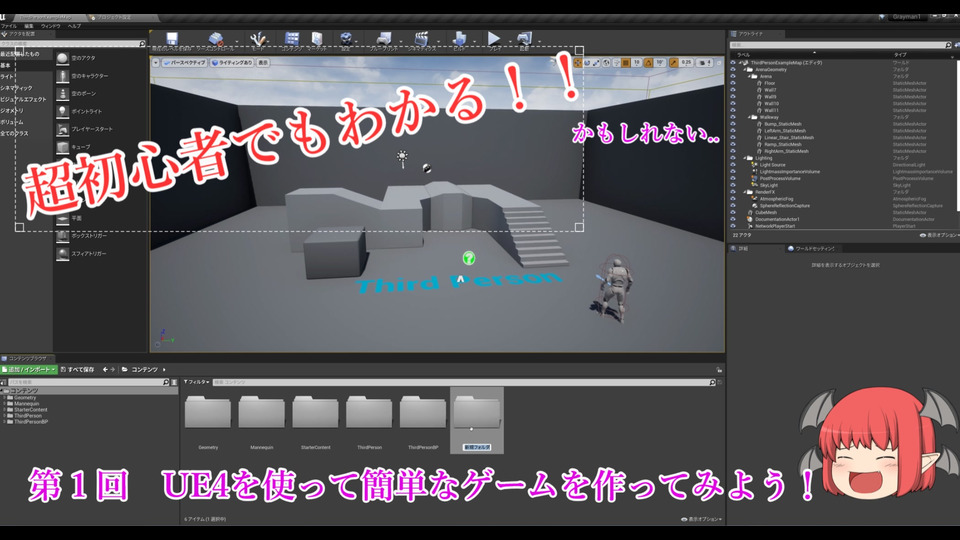
Task: Toggle visibility eye for Wall7 actor
Action: pyautogui.click(x=733, y=90)
